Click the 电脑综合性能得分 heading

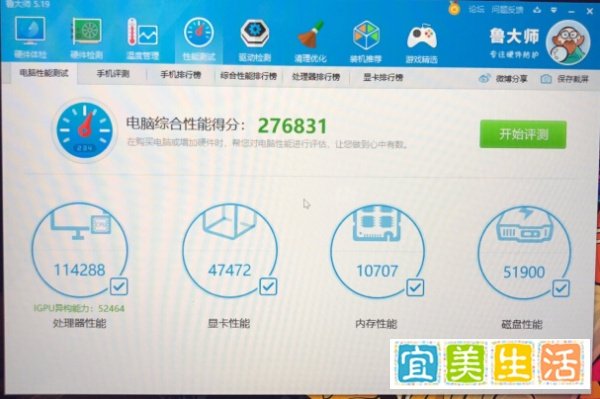(x=186, y=124)
